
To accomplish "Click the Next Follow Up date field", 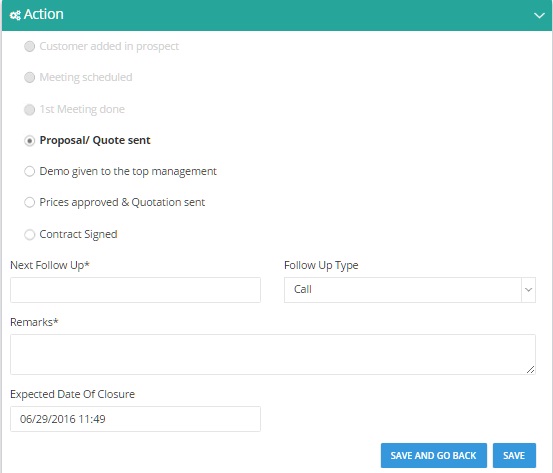I will tap(135, 290).
